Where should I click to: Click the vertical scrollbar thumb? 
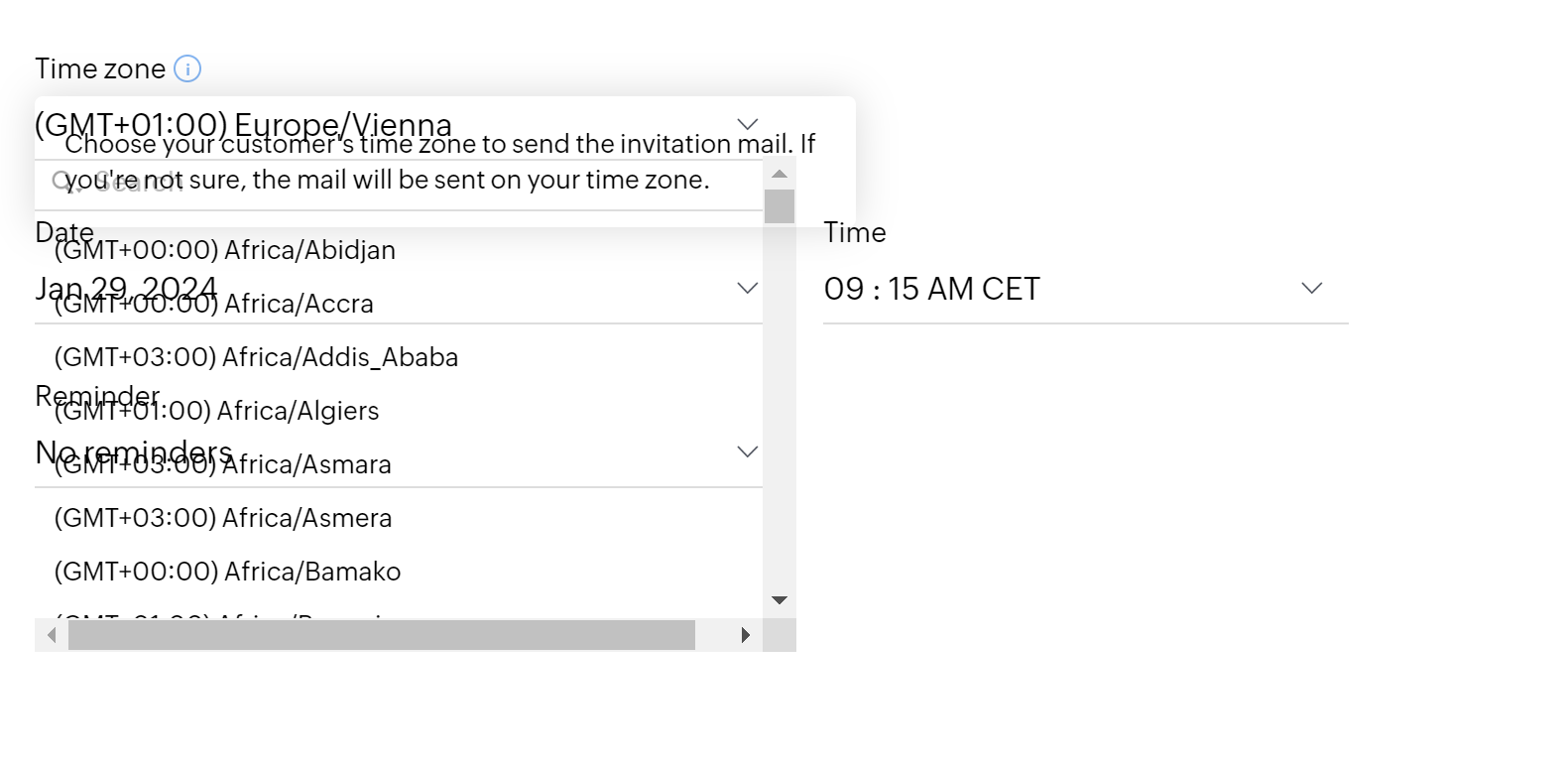tap(780, 206)
